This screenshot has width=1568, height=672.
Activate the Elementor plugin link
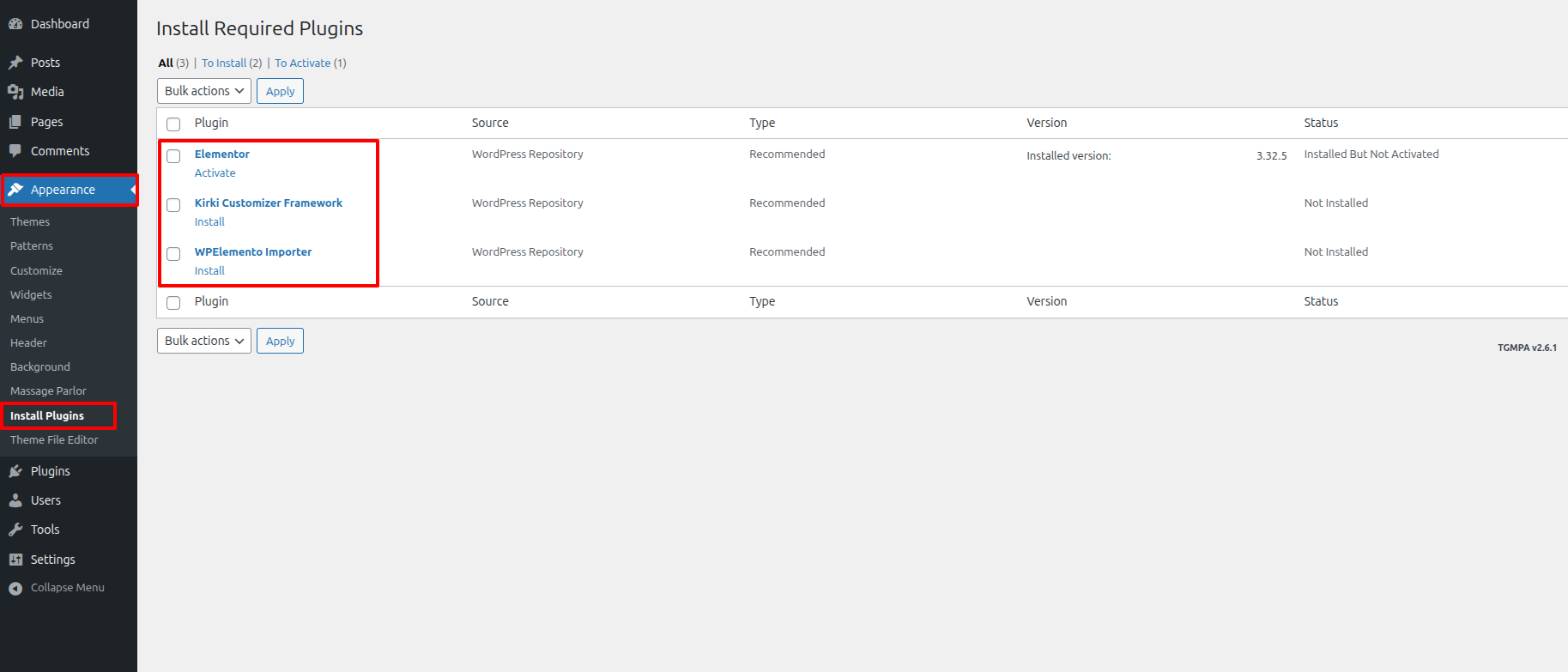click(x=215, y=173)
